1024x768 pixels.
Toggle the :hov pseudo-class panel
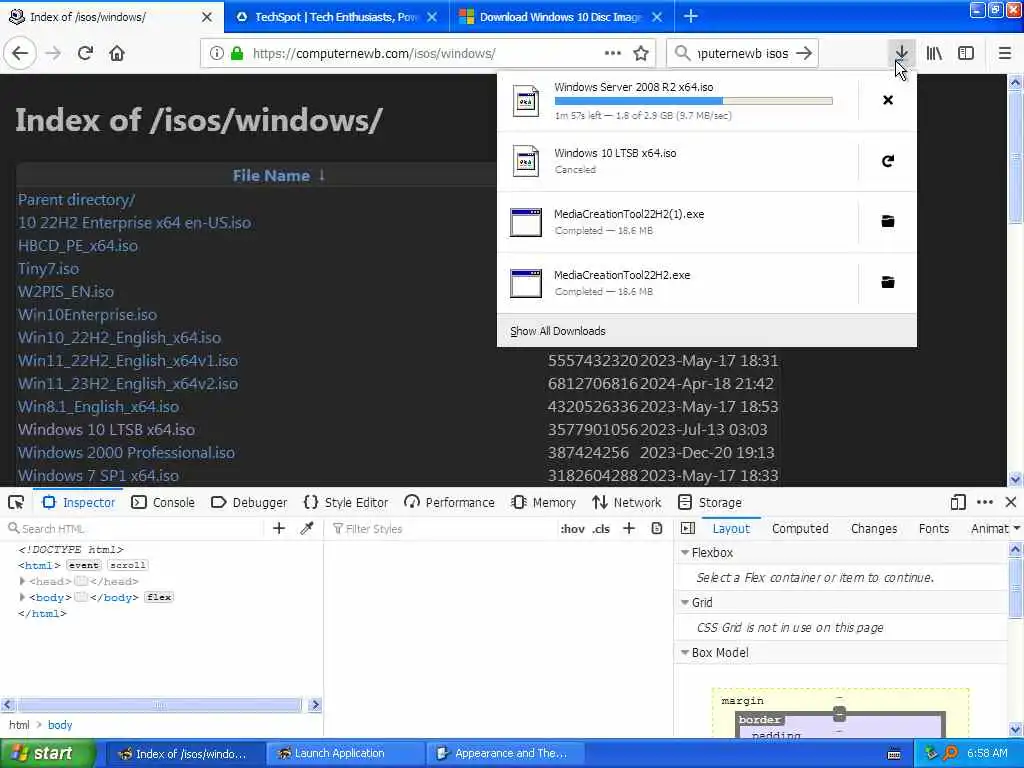(572, 529)
